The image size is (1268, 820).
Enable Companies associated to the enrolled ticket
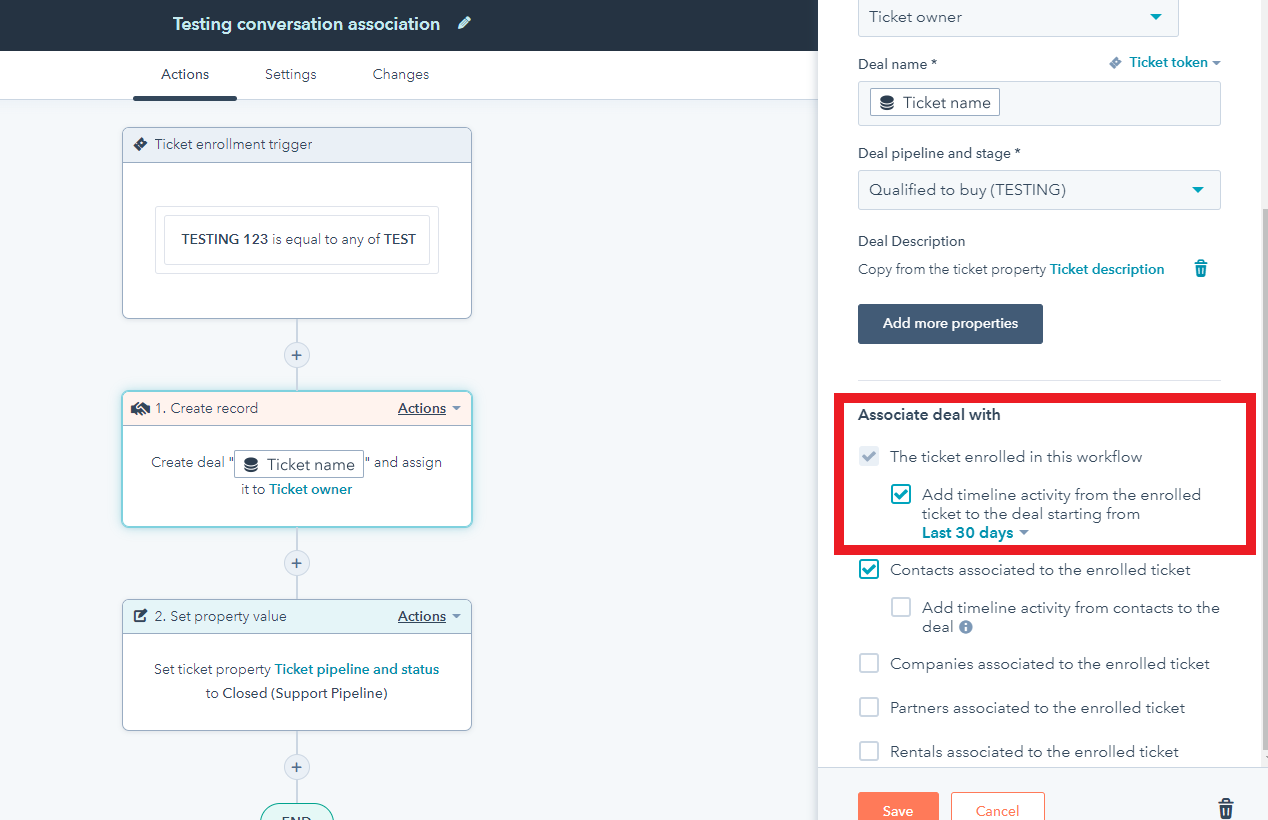tap(869, 664)
